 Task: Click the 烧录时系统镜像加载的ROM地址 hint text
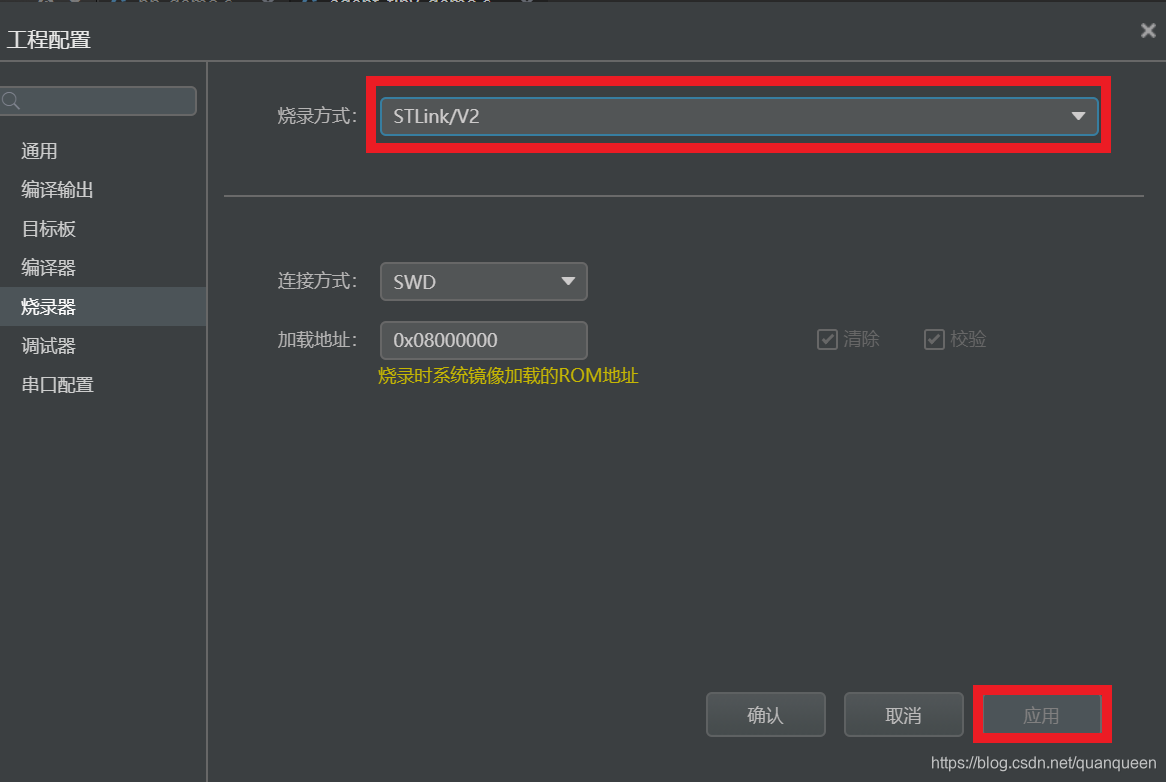pos(508,375)
